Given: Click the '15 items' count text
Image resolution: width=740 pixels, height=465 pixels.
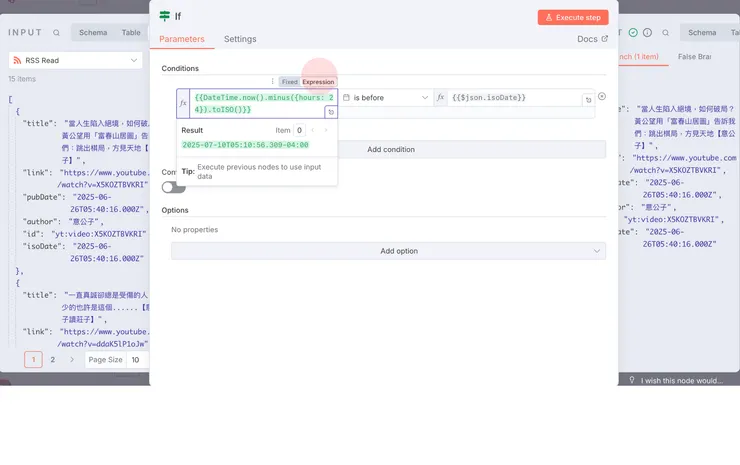Looking at the screenshot, I should pos(22,79).
